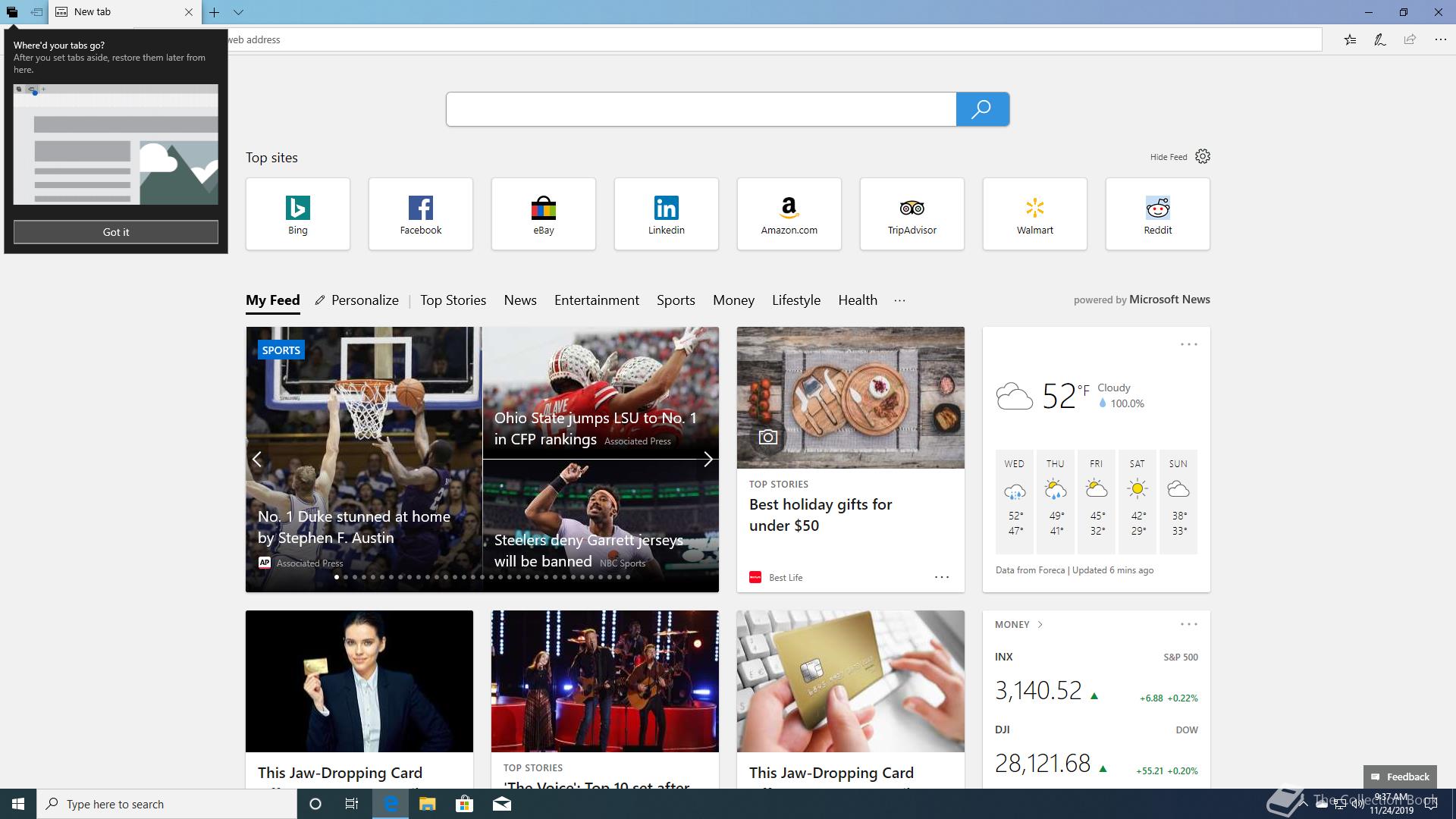The image size is (1456, 819).
Task: Open Windows Start menu
Action: pos(18,804)
